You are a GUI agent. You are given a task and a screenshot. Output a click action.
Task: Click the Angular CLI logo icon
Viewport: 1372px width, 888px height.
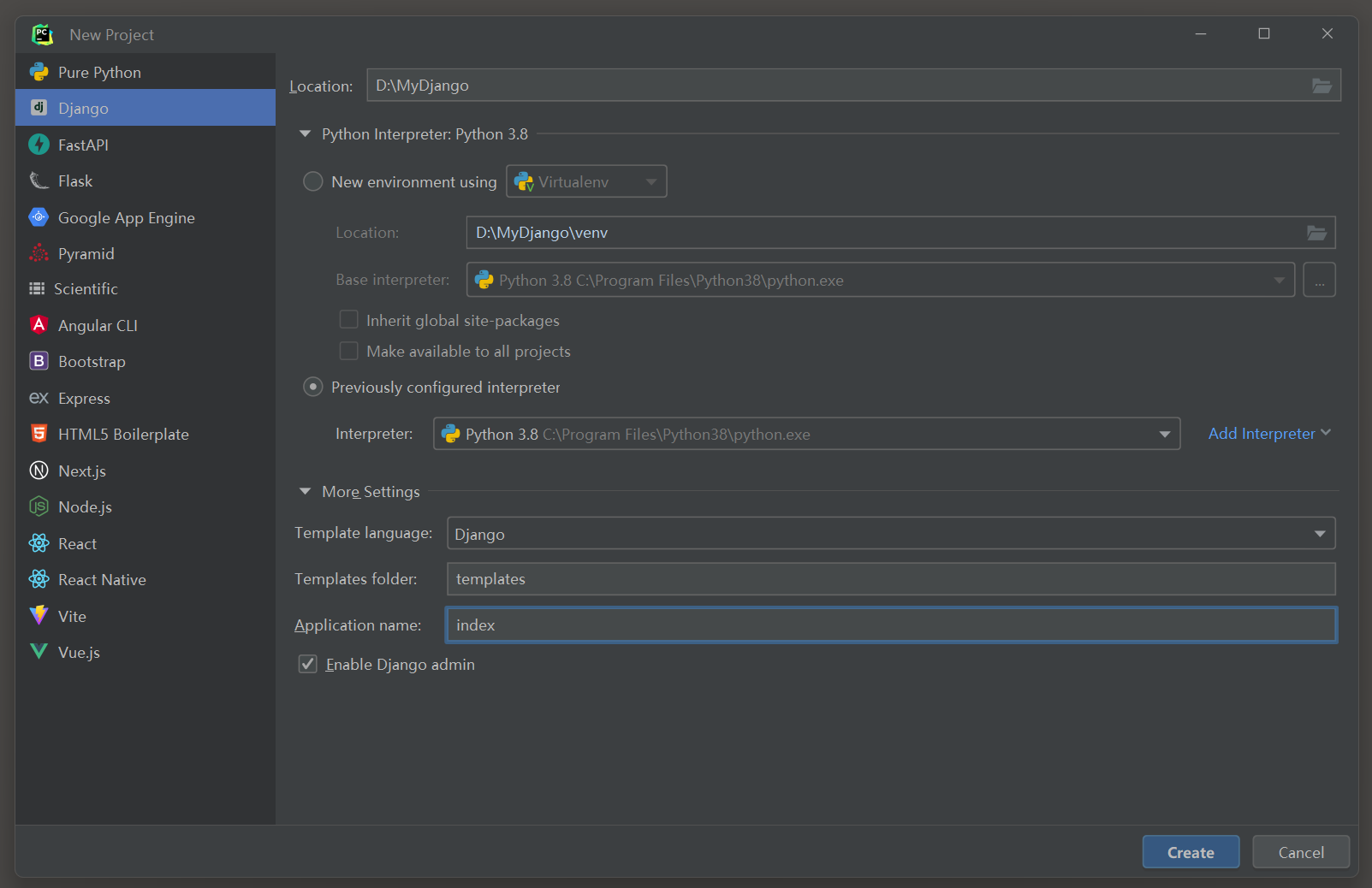(x=39, y=325)
